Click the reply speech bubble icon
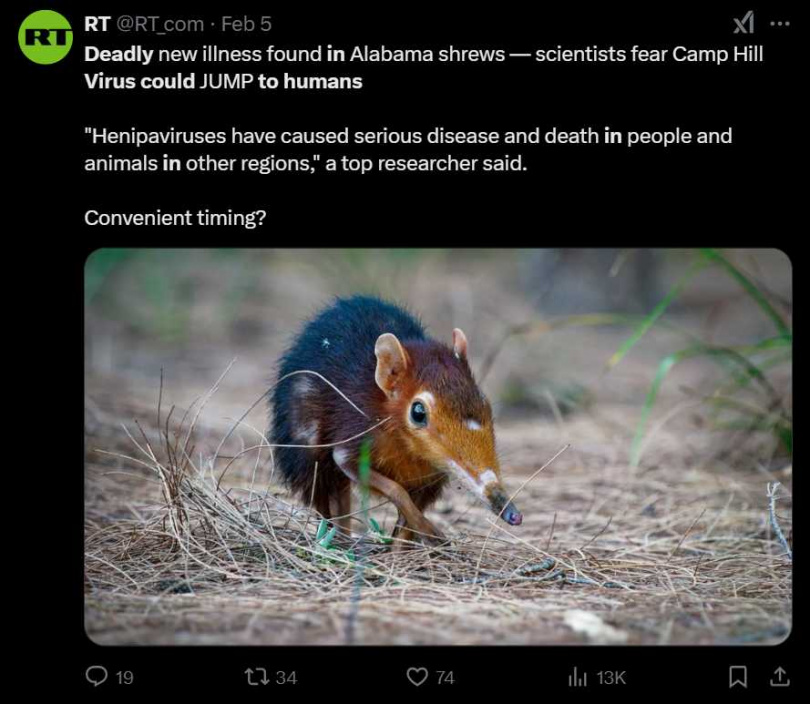 96,677
